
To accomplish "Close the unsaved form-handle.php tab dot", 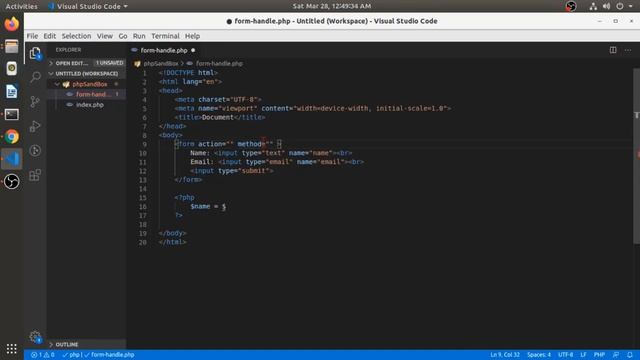I will pos(193,50).
